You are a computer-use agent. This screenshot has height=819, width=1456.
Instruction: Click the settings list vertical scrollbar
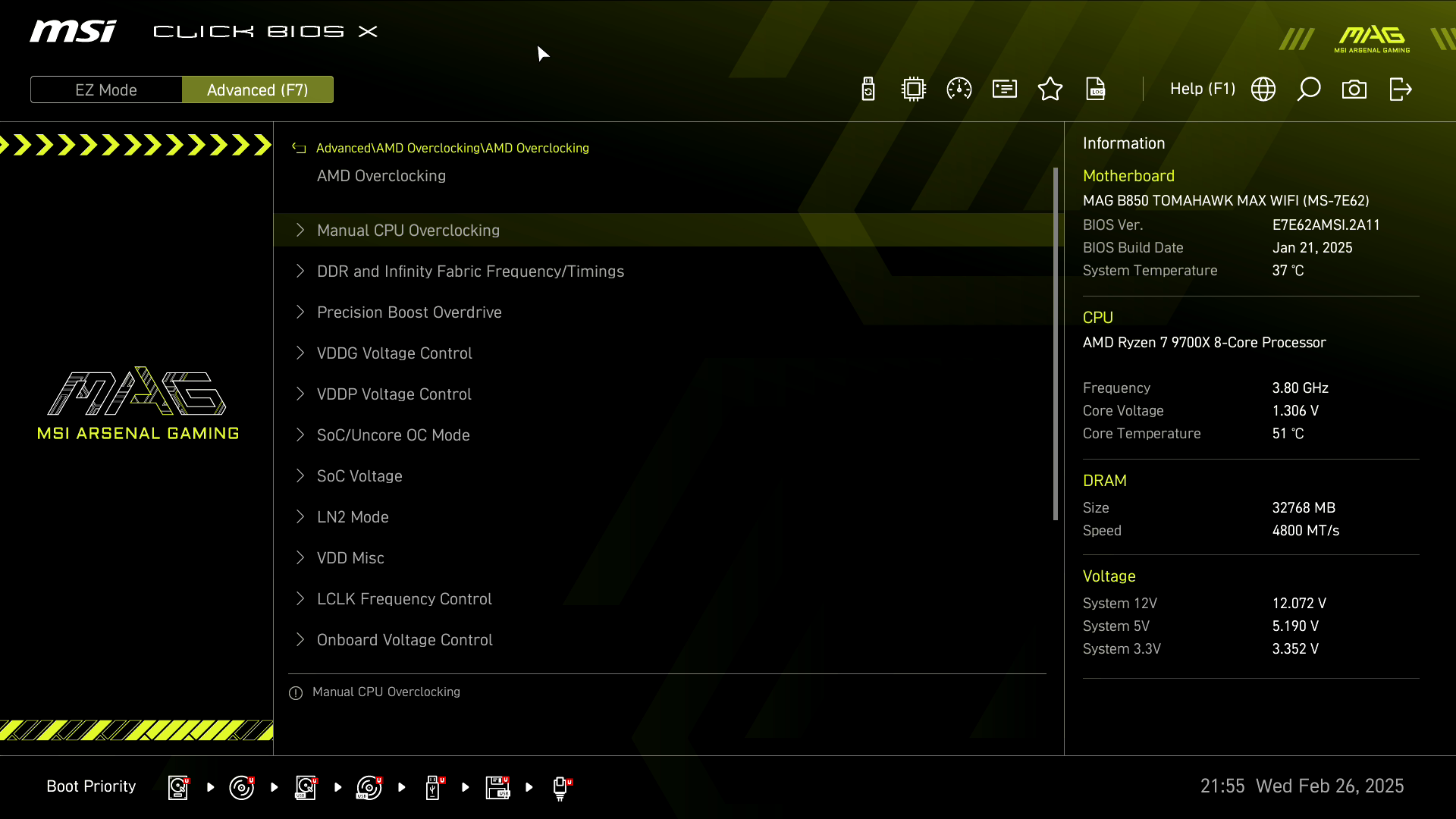[1056, 343]
